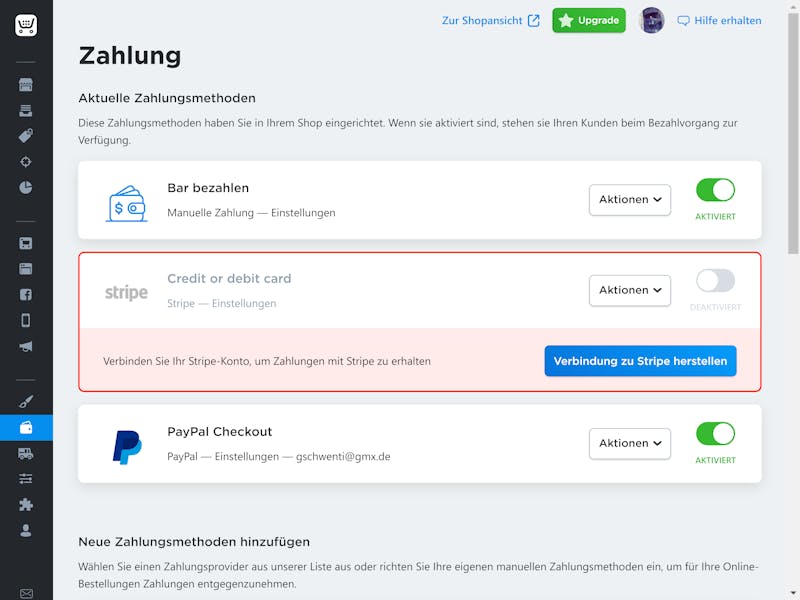Open the delivery truck shipping icon

coord(26,453)
